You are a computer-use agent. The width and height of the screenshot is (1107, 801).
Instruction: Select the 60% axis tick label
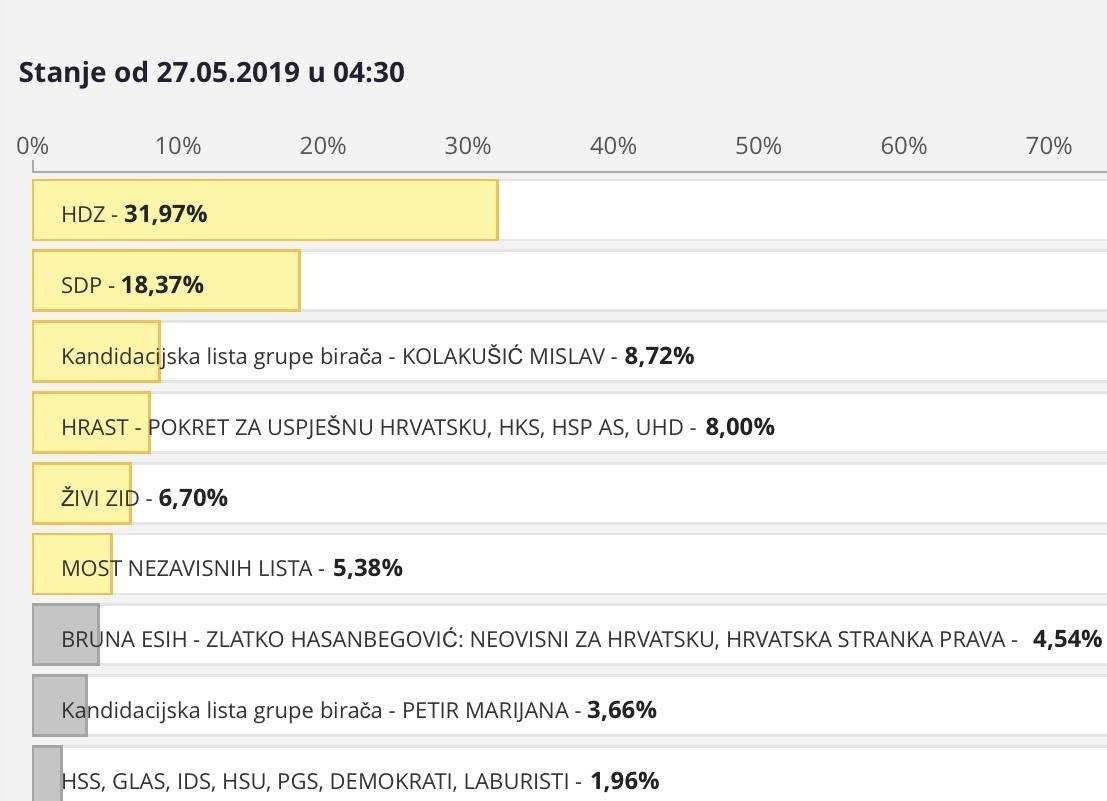[x=904, y=146]
